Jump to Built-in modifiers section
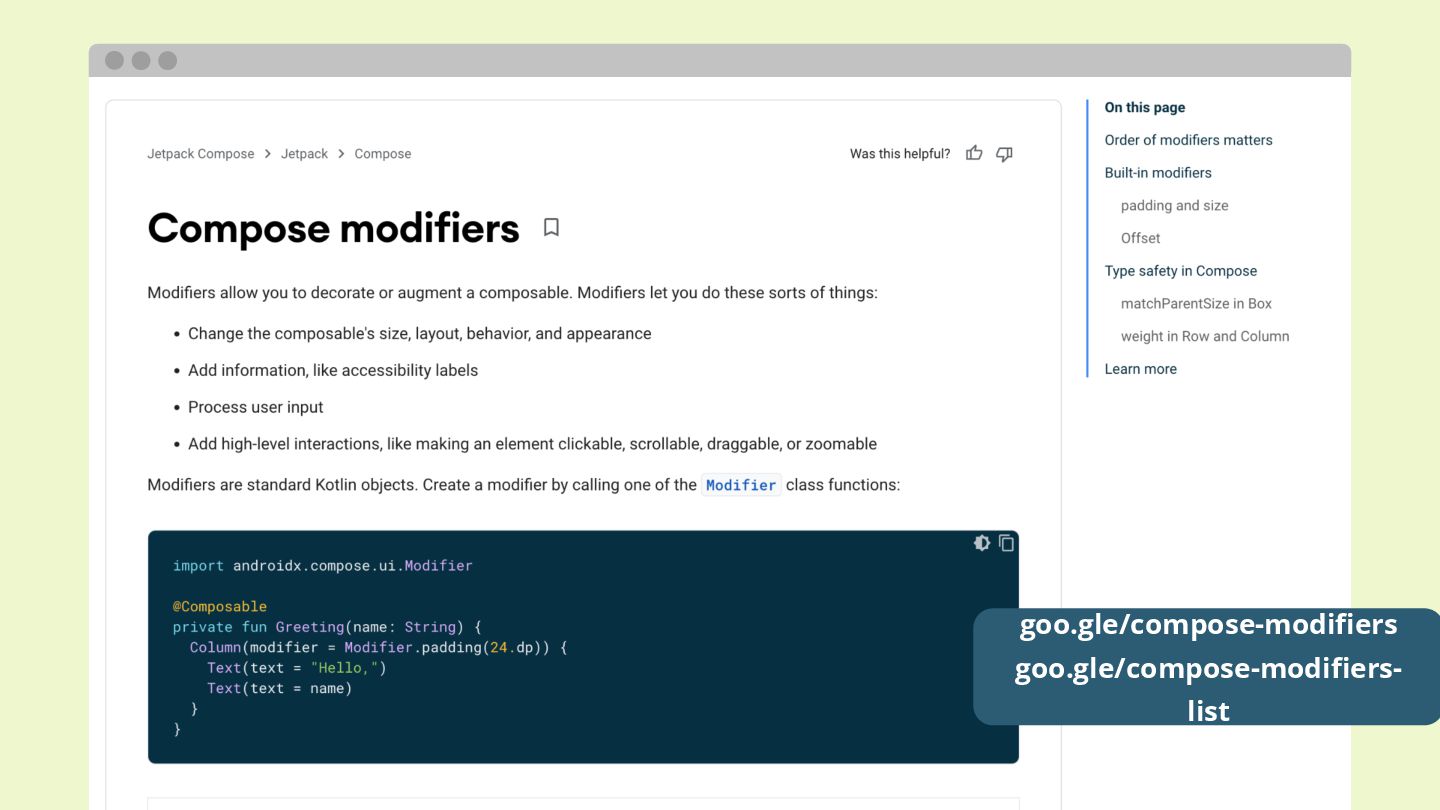 tap(1158, 173)
